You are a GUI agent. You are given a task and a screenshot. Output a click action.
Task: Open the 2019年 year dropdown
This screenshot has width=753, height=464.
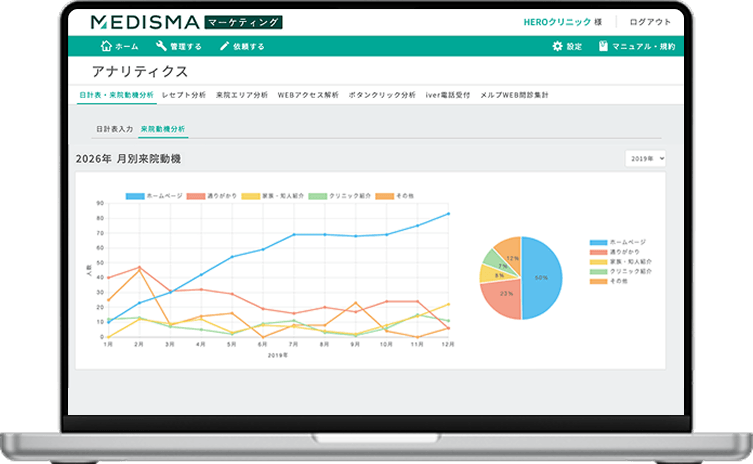(x=645, y=159)
